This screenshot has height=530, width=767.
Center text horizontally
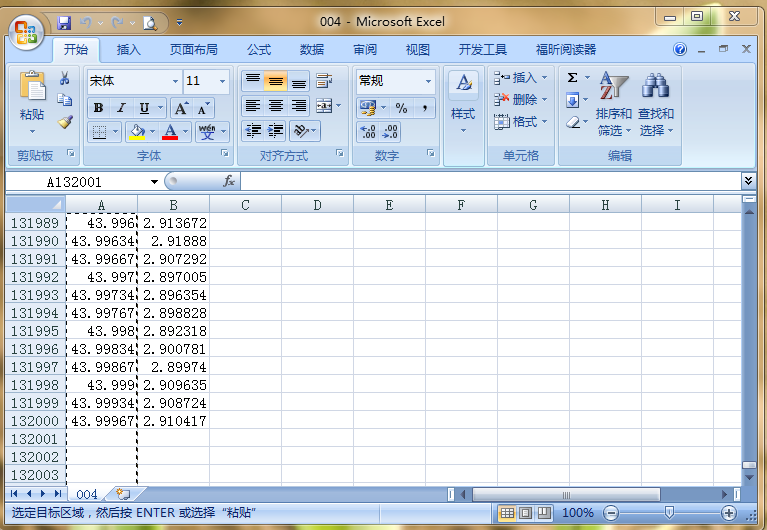(275, 105)
